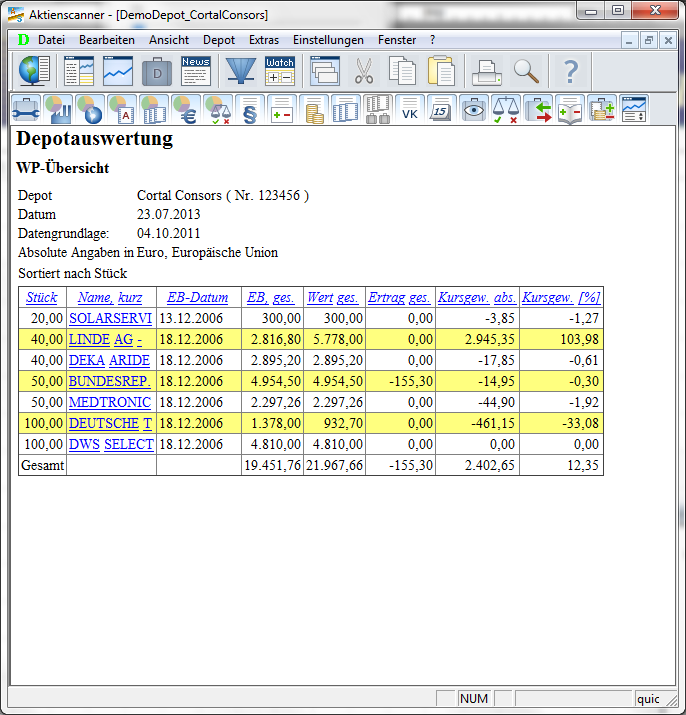Click the pie chart with table columns icon
Image resolution: width=686 pixels, height=715 pixels.
[x=154, y=109]
